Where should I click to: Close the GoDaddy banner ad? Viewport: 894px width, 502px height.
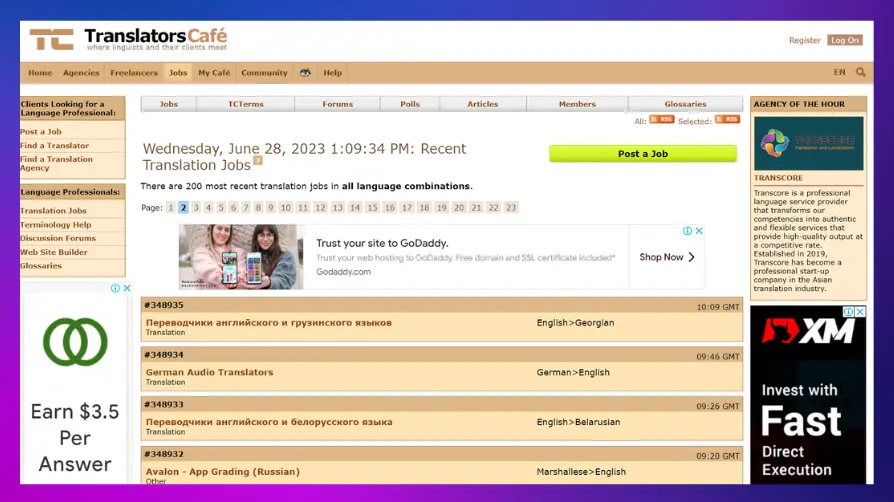click(x=699, y=230)
